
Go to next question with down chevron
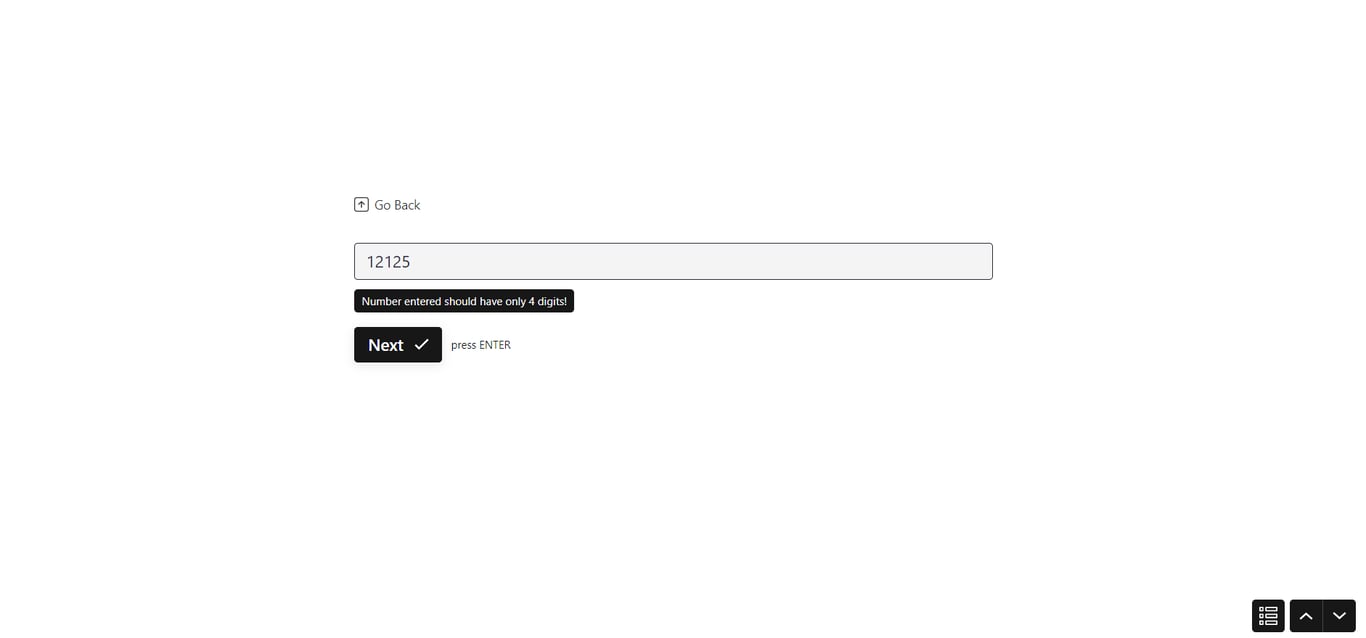[x=1339, y=616]
